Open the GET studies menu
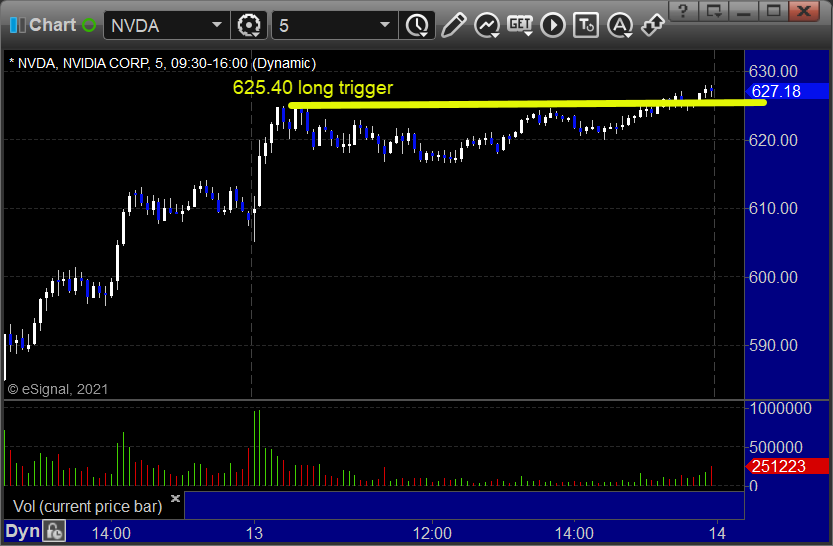This screenshot has width=833, height=546. tap(520, 25)
